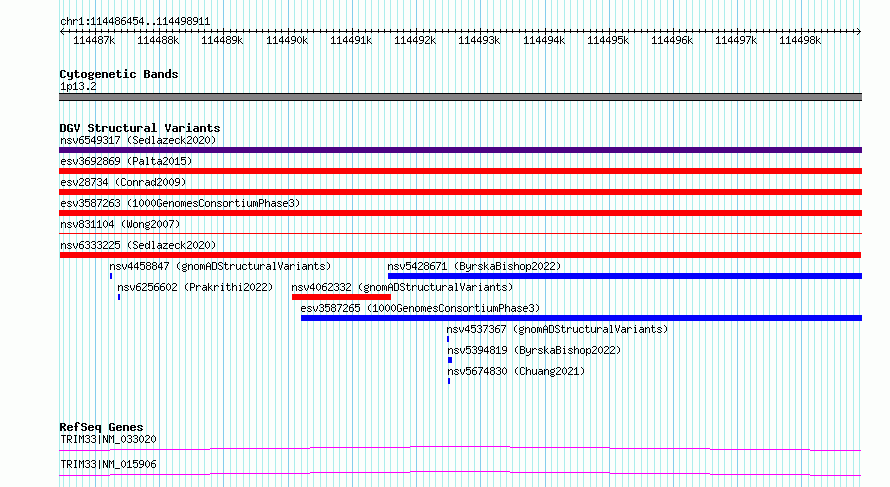Open variant esv3692869 (Palta2015) label
890x487 pixels.
click(x=126, y=161)
